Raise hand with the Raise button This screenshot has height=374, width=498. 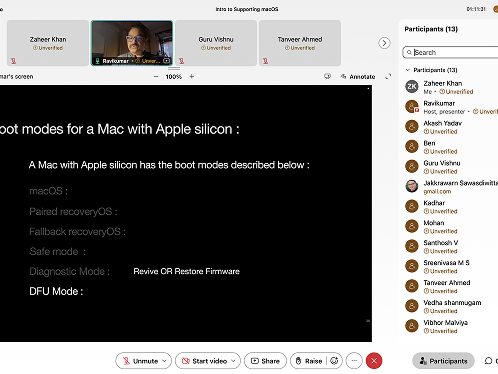310,361
